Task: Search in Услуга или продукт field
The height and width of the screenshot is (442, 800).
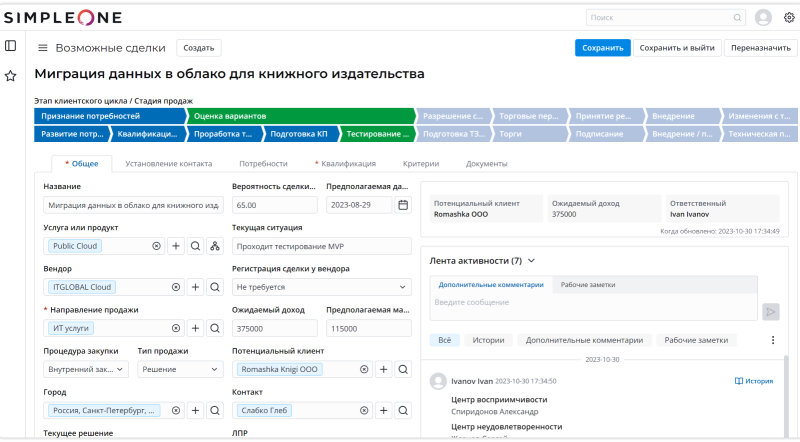Action: [195, 246]
